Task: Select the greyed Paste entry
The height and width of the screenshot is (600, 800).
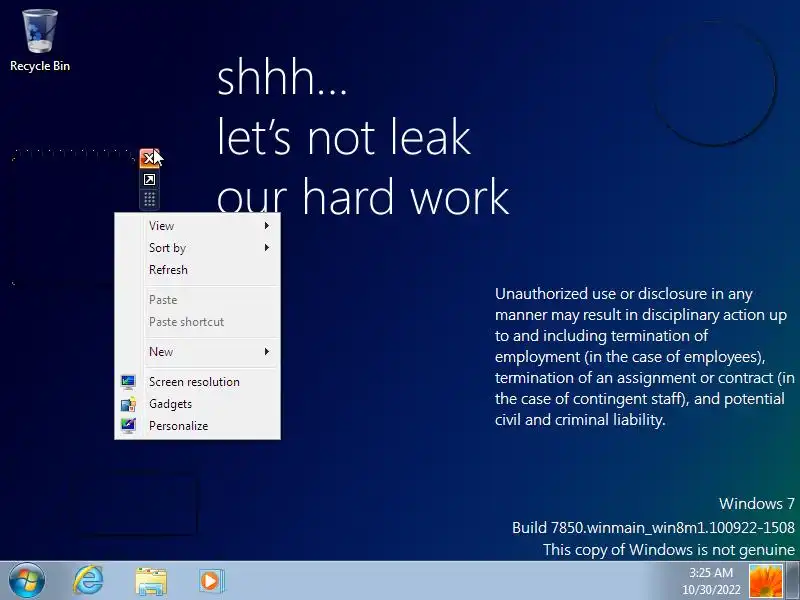Action: (x=197, y=299)
